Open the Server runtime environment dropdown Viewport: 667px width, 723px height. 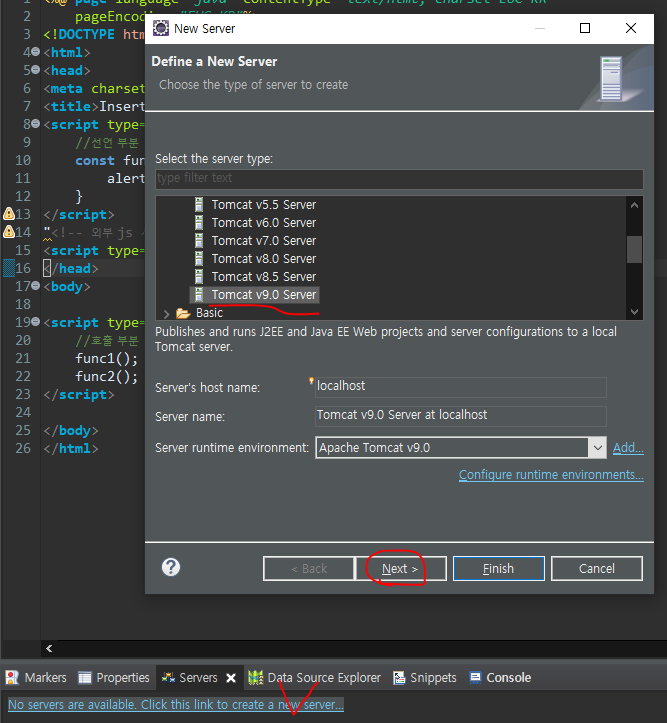[x=597, y=448]
